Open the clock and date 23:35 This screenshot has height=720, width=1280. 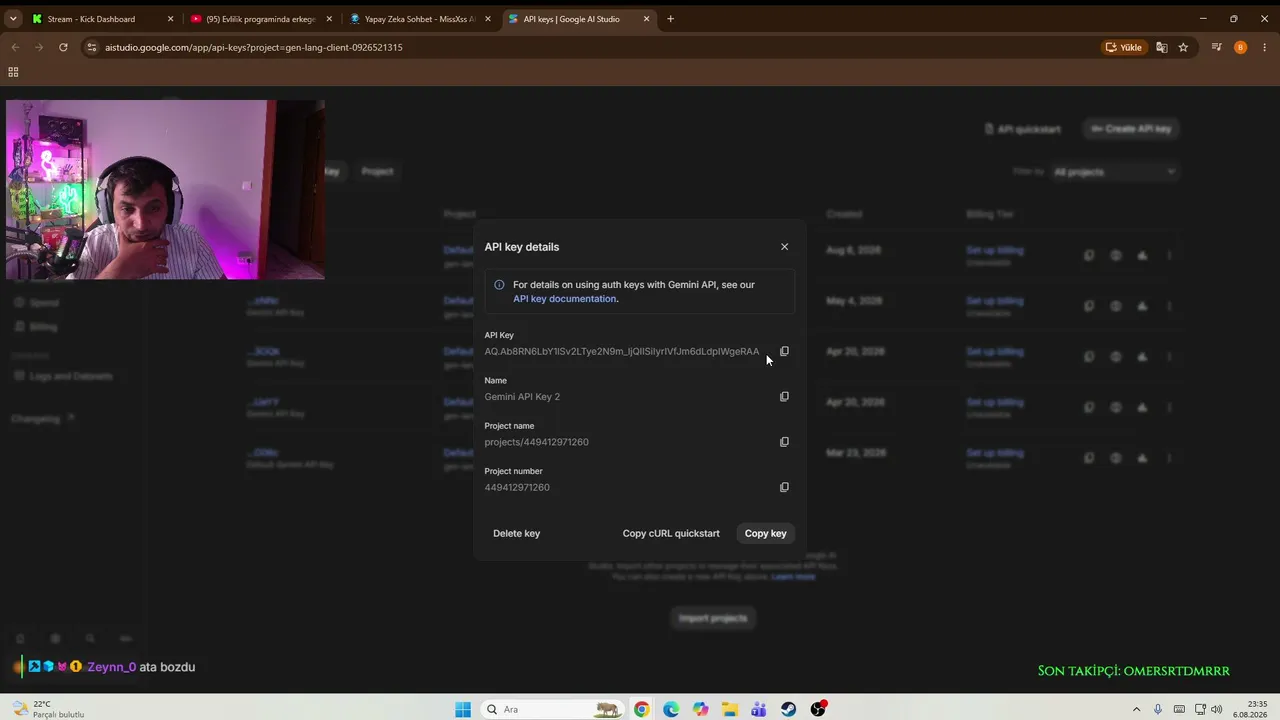pos(1250,709)
